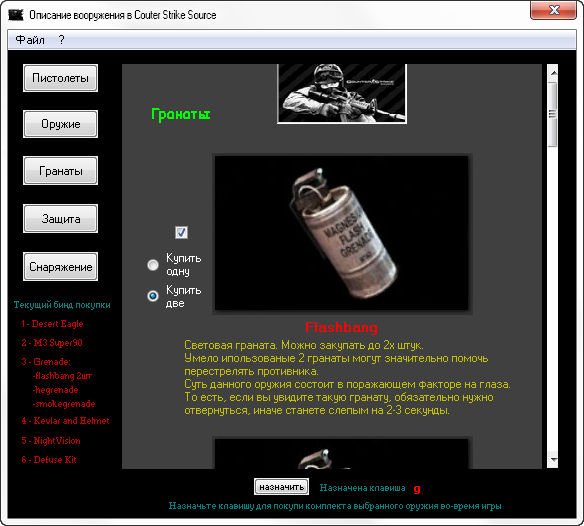Select the Купить одну radio option

pos(153,265)
